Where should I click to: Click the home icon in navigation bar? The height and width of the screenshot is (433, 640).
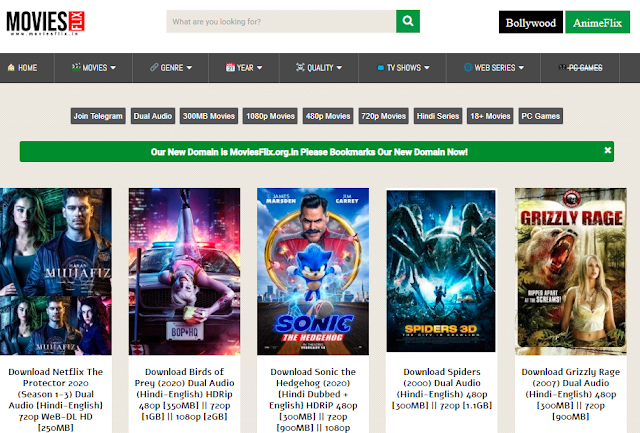click(11, 67)
